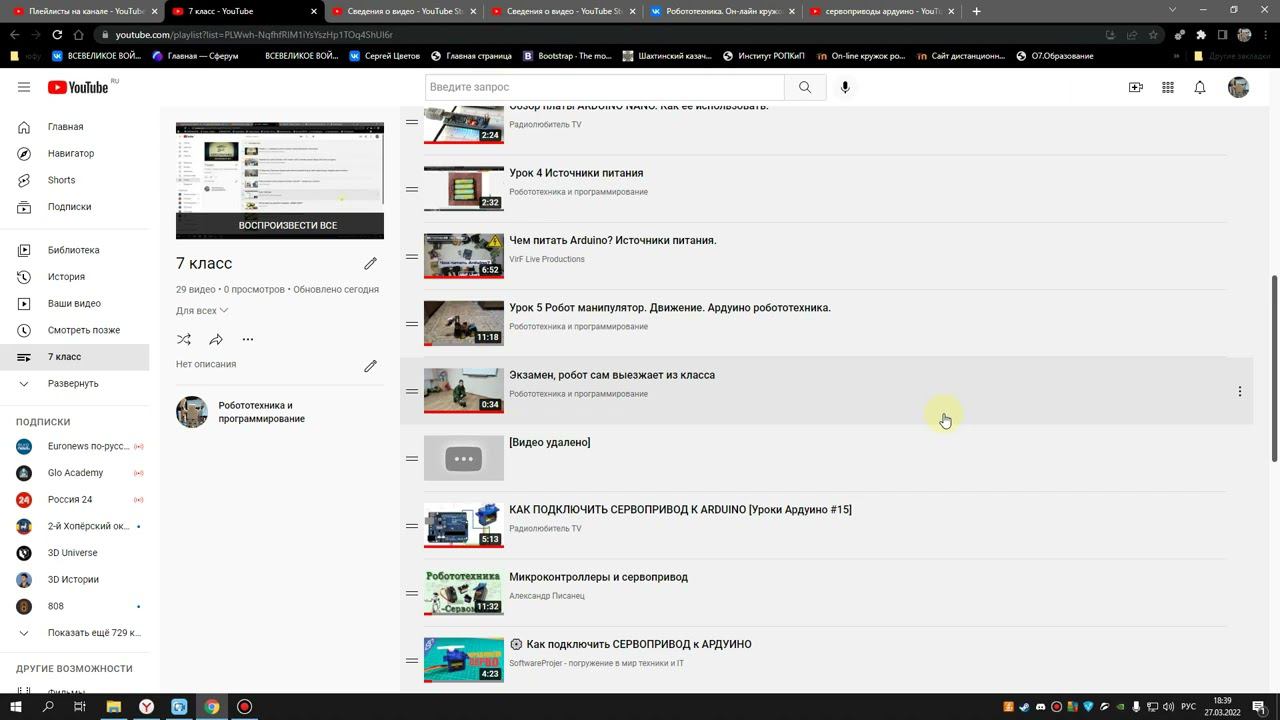
Task: Open video Урок 5 Робот манипулятор
Action: tap(670, 308)
